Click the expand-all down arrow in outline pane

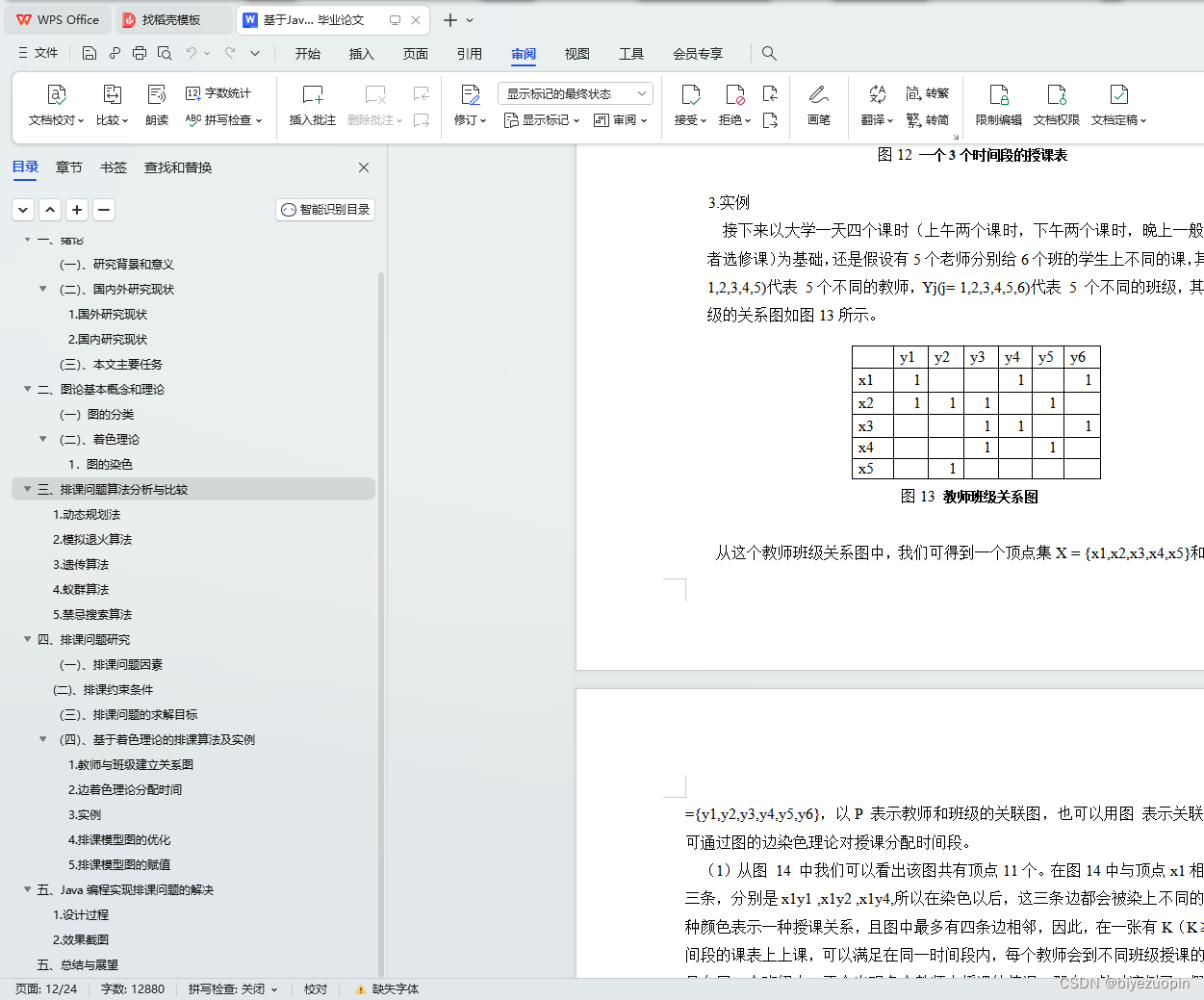pyautogui.click(x=23, y=209)
